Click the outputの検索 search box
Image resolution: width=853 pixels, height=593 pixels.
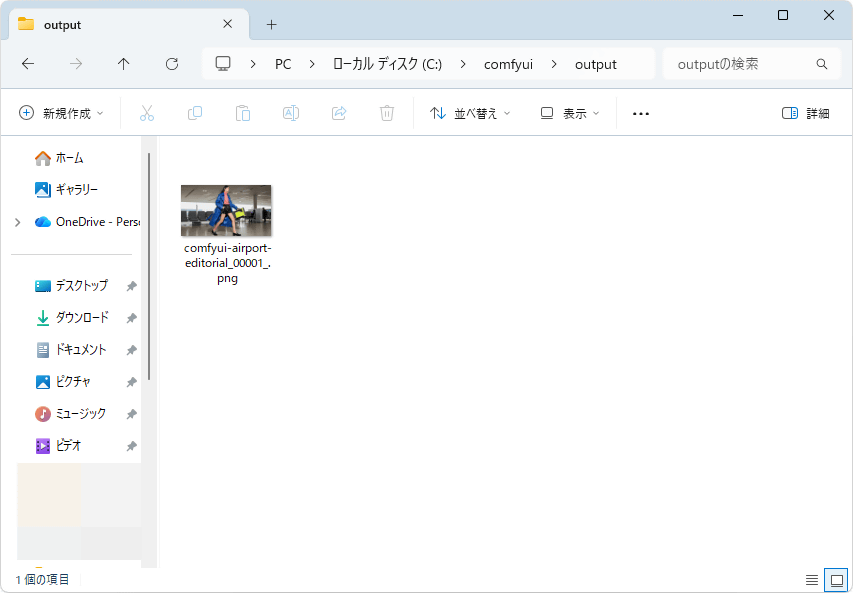click(x=744, y=64)
